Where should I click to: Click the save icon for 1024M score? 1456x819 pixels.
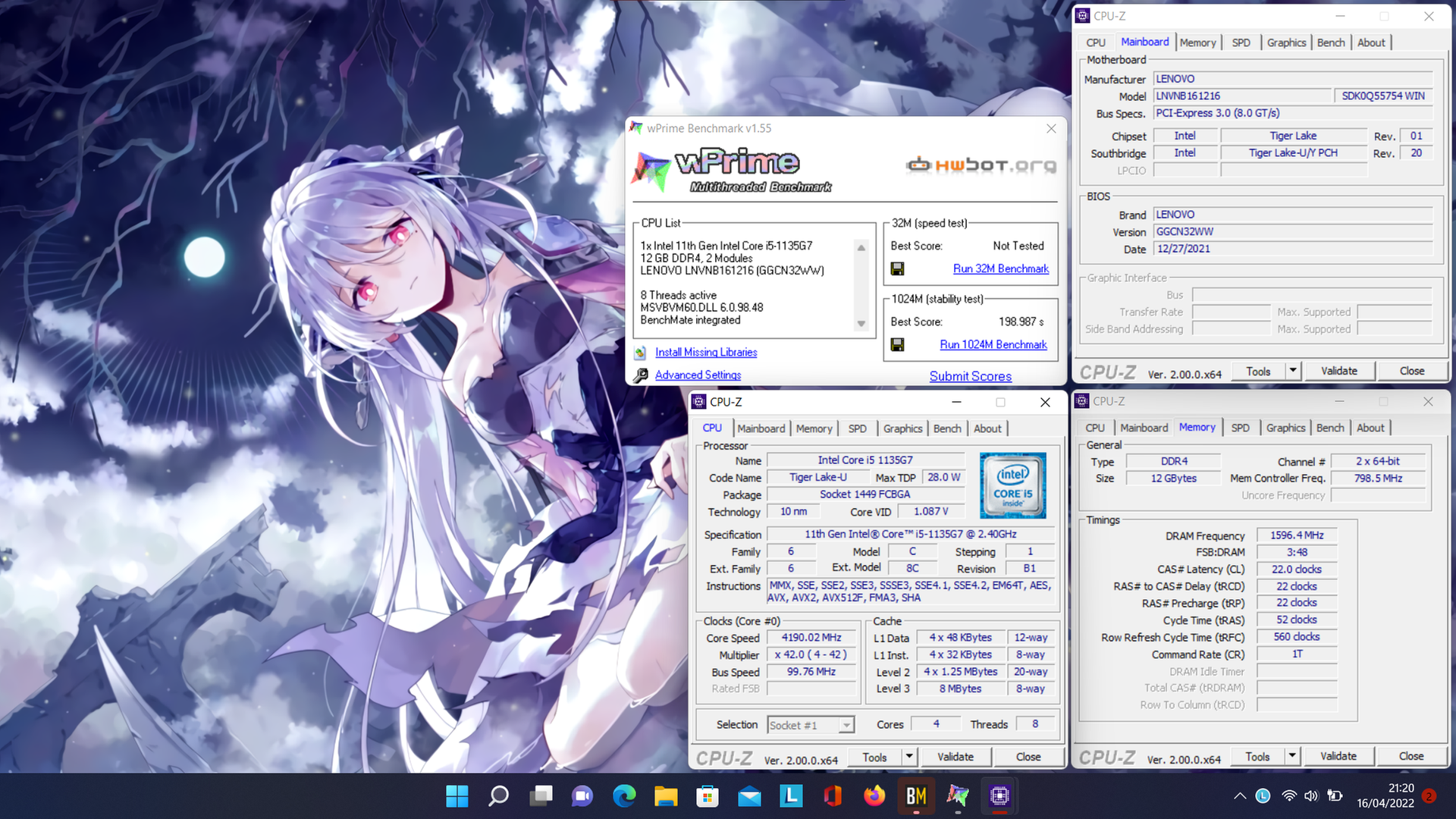[897, 344]
